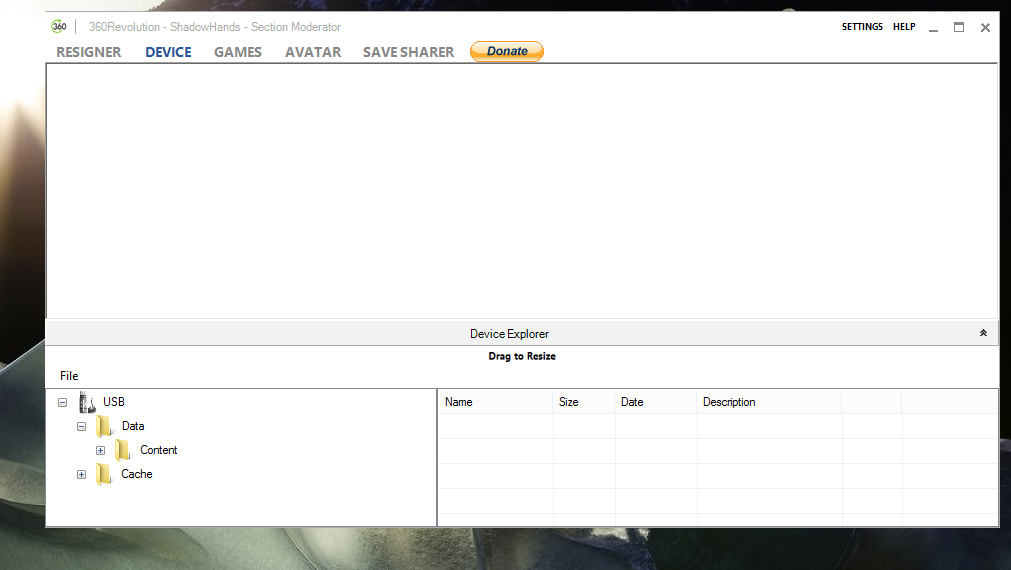The width and height of the screenshot is (1011, 570).
Task: Sort the list by Name column header
Action: coord(494,402)
